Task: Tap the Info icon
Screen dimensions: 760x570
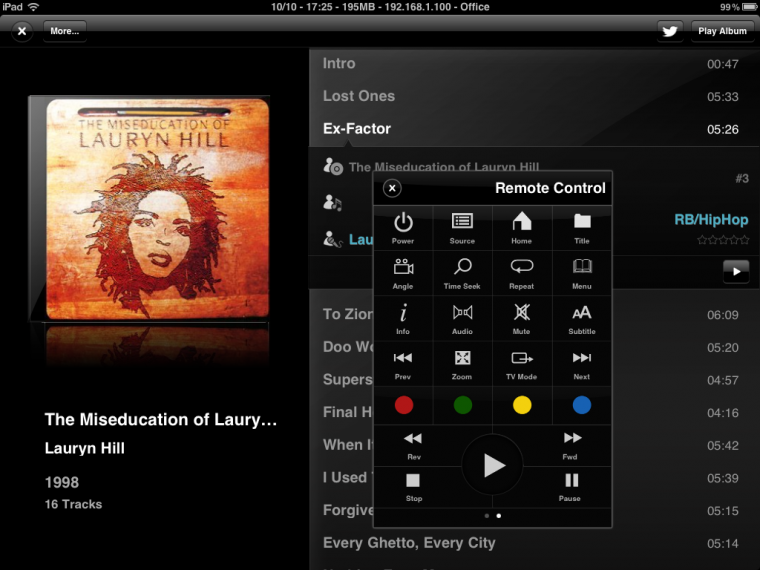Action: tap(403, 317)
